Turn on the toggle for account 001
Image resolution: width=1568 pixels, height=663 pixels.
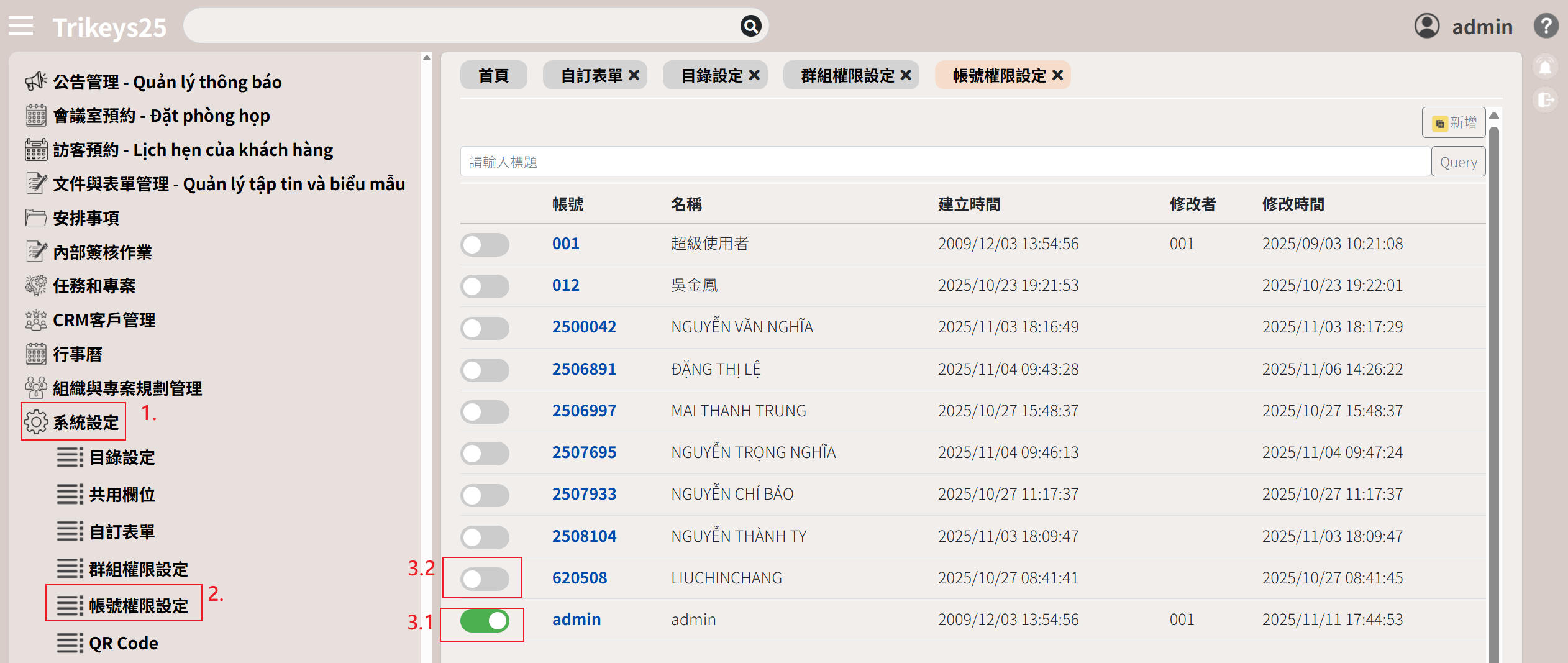point(485,244)
